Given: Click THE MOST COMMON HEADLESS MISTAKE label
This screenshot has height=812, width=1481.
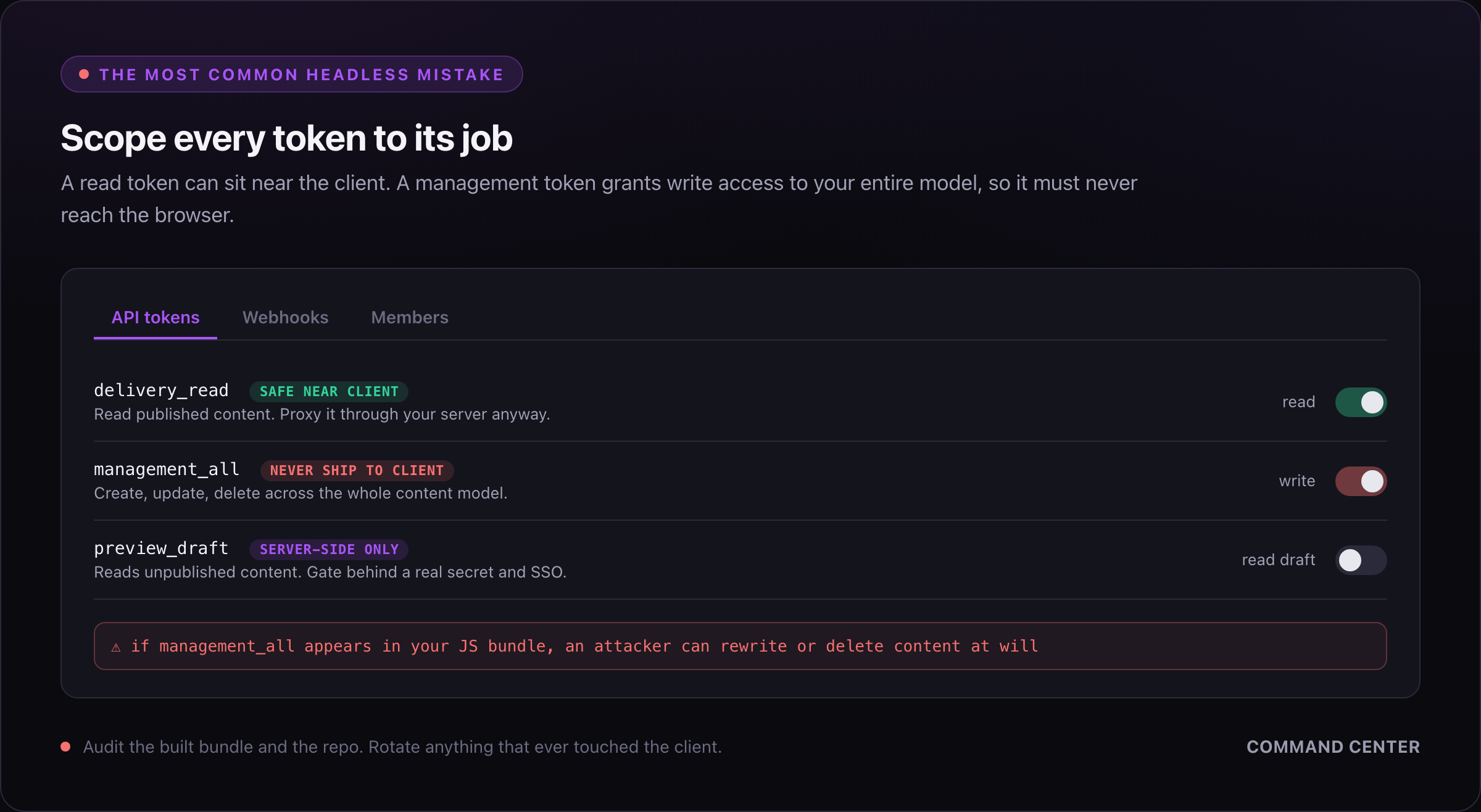Looking at the screenshot, I should click(301, 75).
